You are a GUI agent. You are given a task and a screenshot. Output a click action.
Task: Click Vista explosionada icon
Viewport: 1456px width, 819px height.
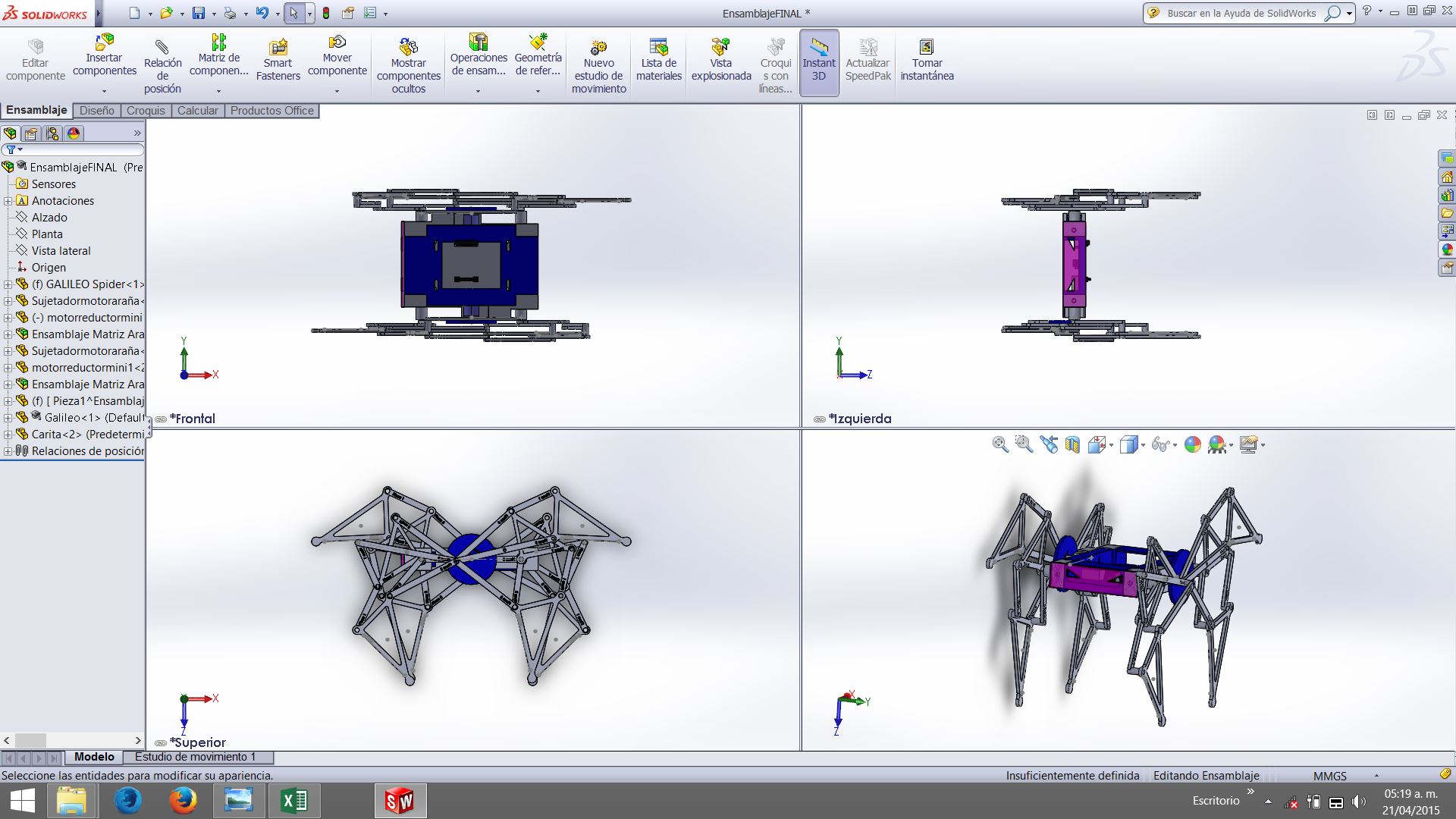coord(720,60)
